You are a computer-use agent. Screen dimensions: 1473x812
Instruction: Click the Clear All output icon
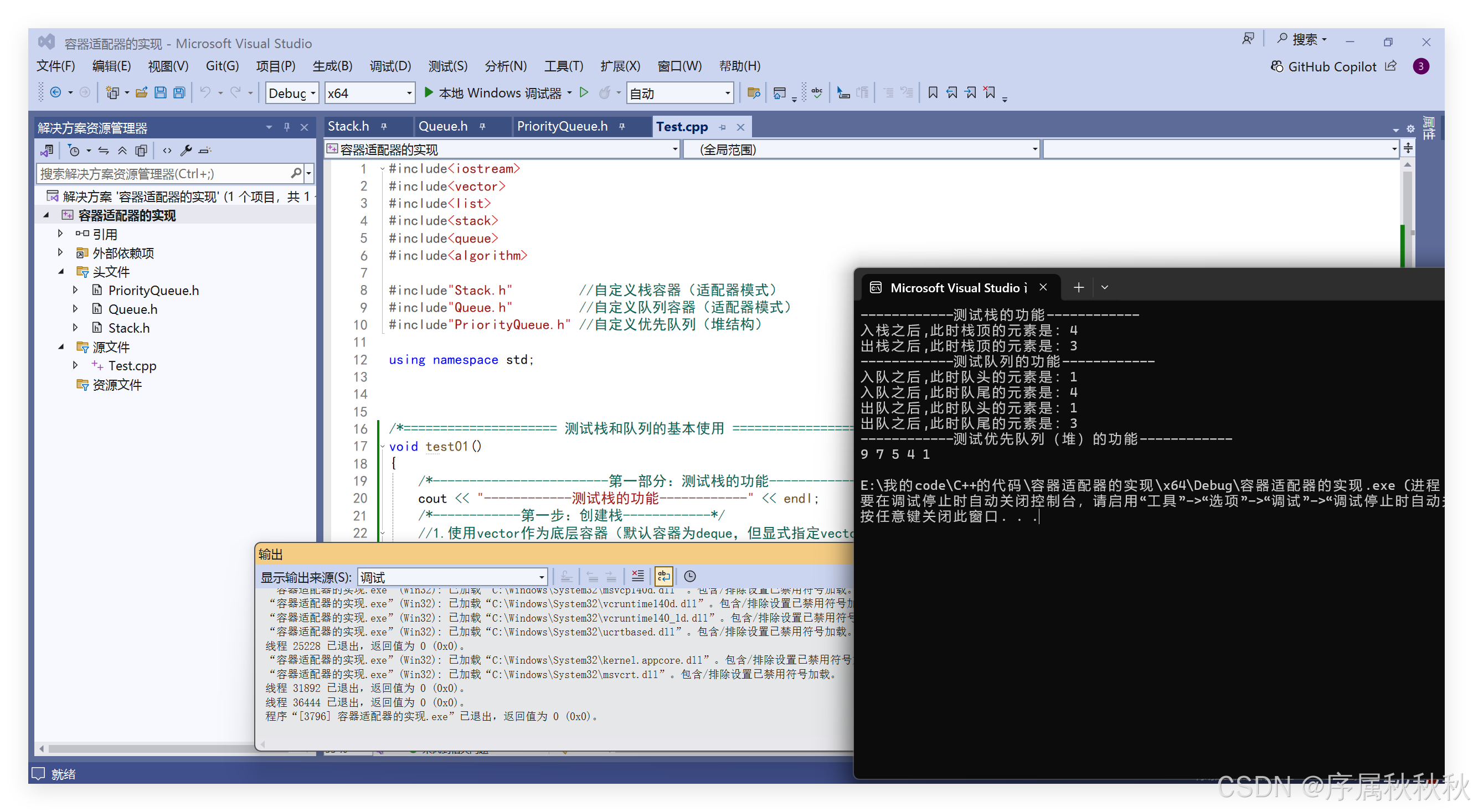coord(637,576)
